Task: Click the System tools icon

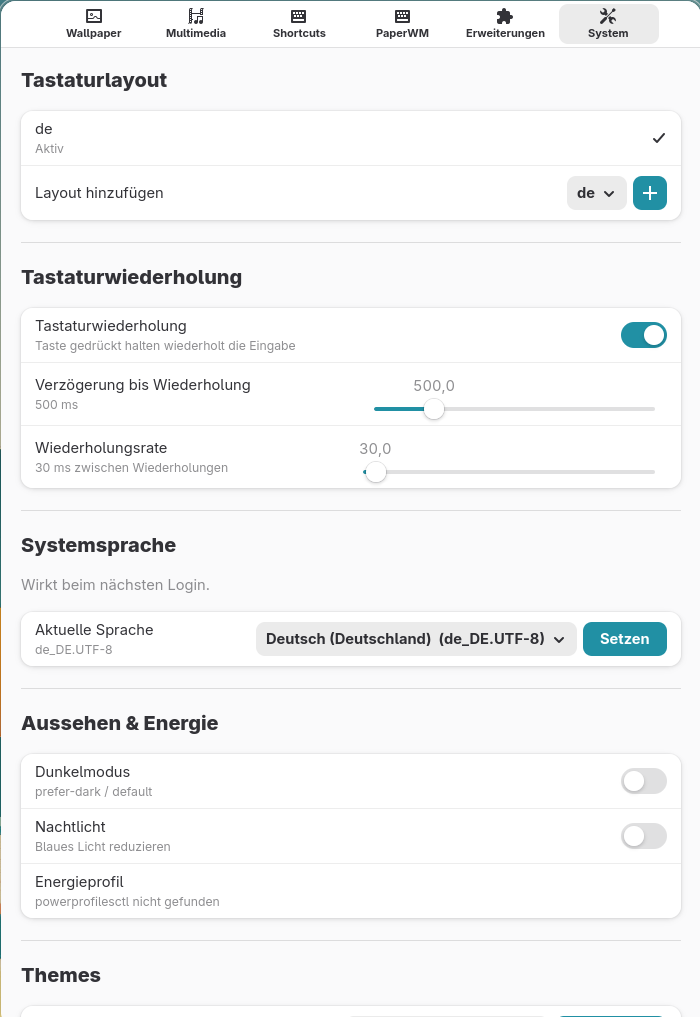Action: pos(608,16)
